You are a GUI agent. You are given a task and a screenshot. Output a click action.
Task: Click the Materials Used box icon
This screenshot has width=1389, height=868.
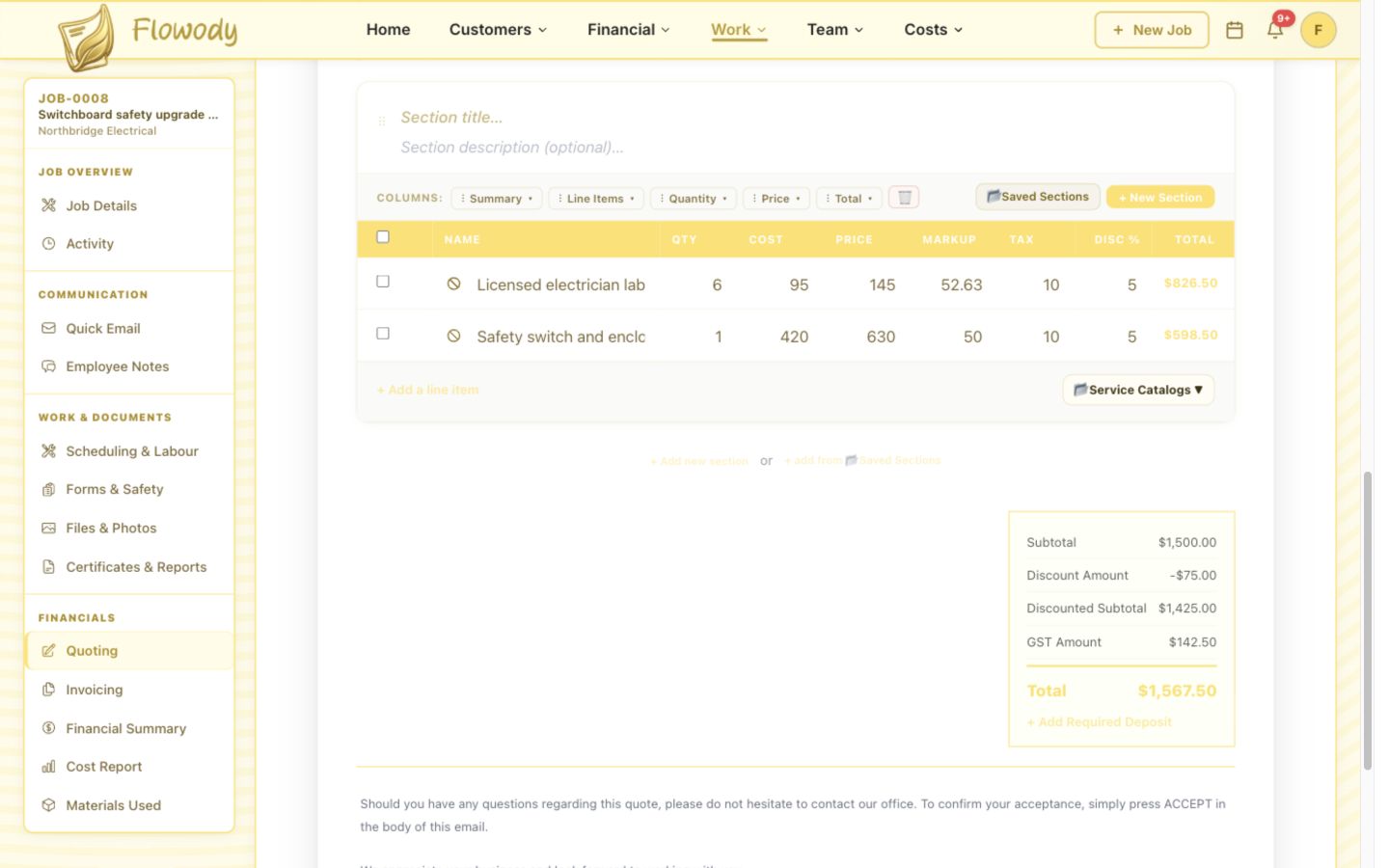[48, 805]
